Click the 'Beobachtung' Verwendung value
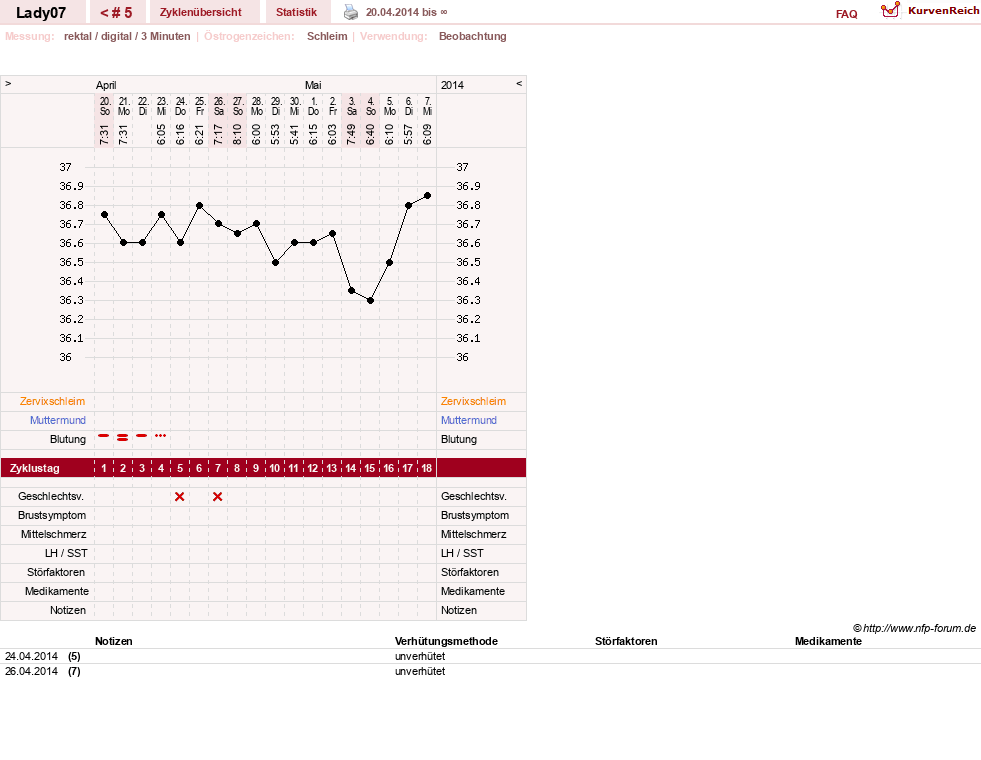981x760 pixels. [473, 36]
